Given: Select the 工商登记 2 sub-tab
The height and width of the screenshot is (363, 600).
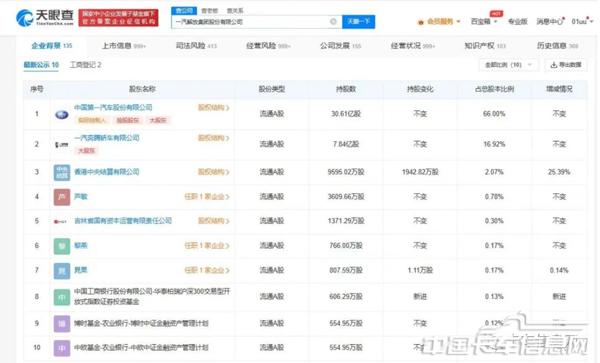Looking at the screenshot, I should click(85, 65).
